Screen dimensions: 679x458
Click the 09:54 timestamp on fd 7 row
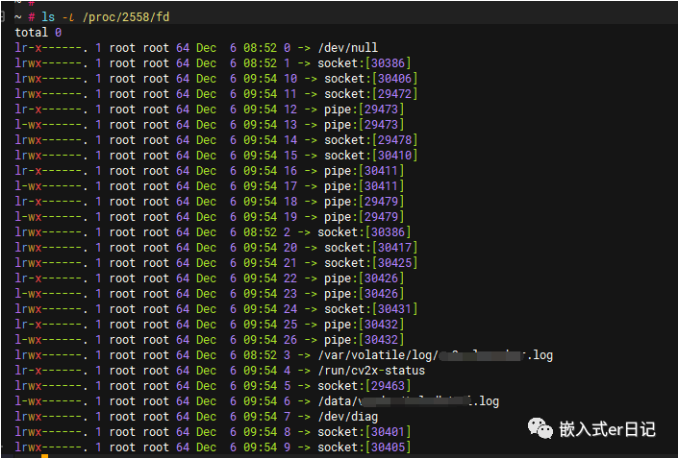point(260,417)
